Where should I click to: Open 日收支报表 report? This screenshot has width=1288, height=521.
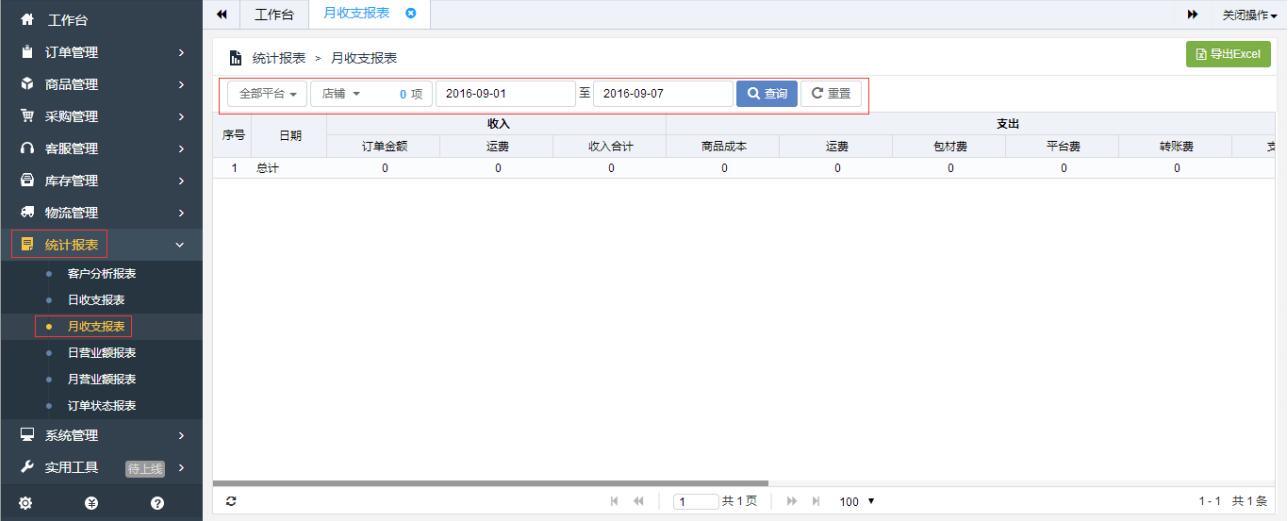[x=95, y=300]
